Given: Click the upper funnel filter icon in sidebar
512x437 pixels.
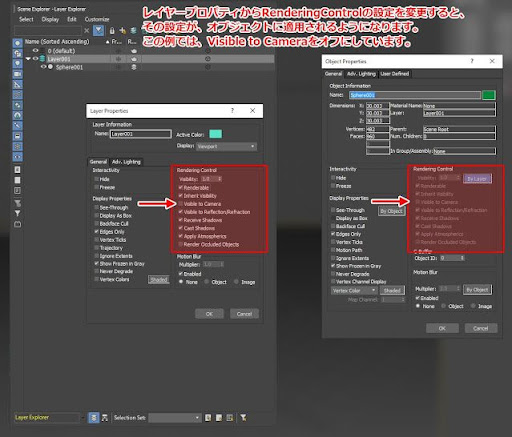Looking at the screenshot, I should [17, 203].
